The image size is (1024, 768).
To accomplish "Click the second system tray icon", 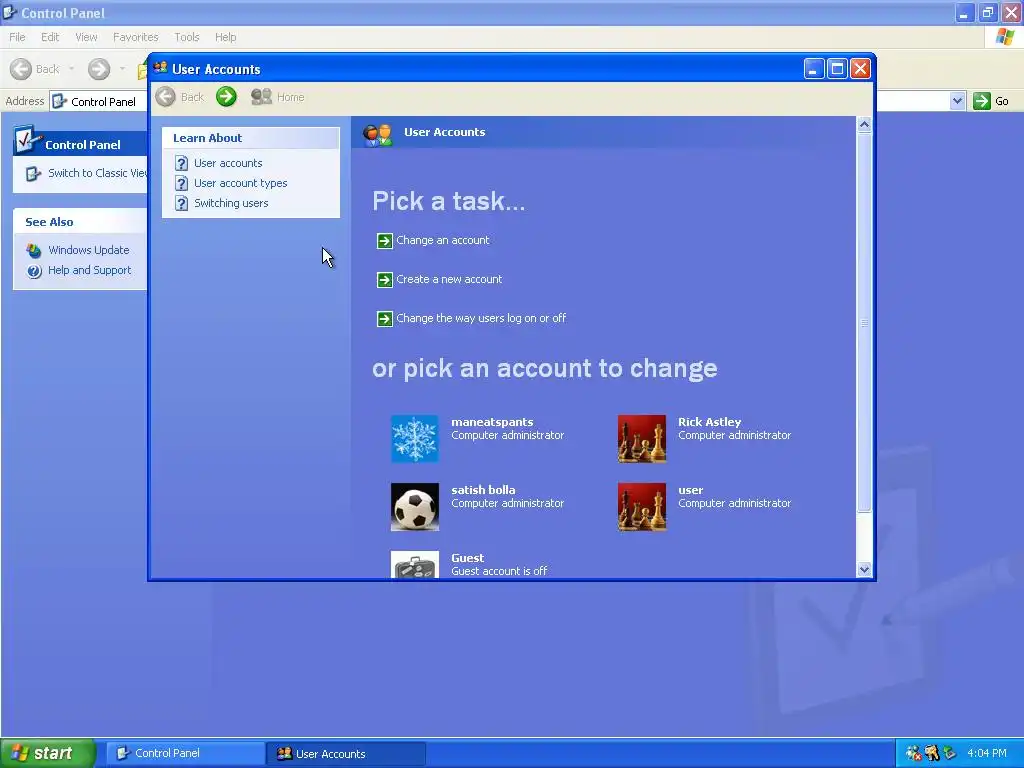I will pyautogui.click(x=931, y=753).
